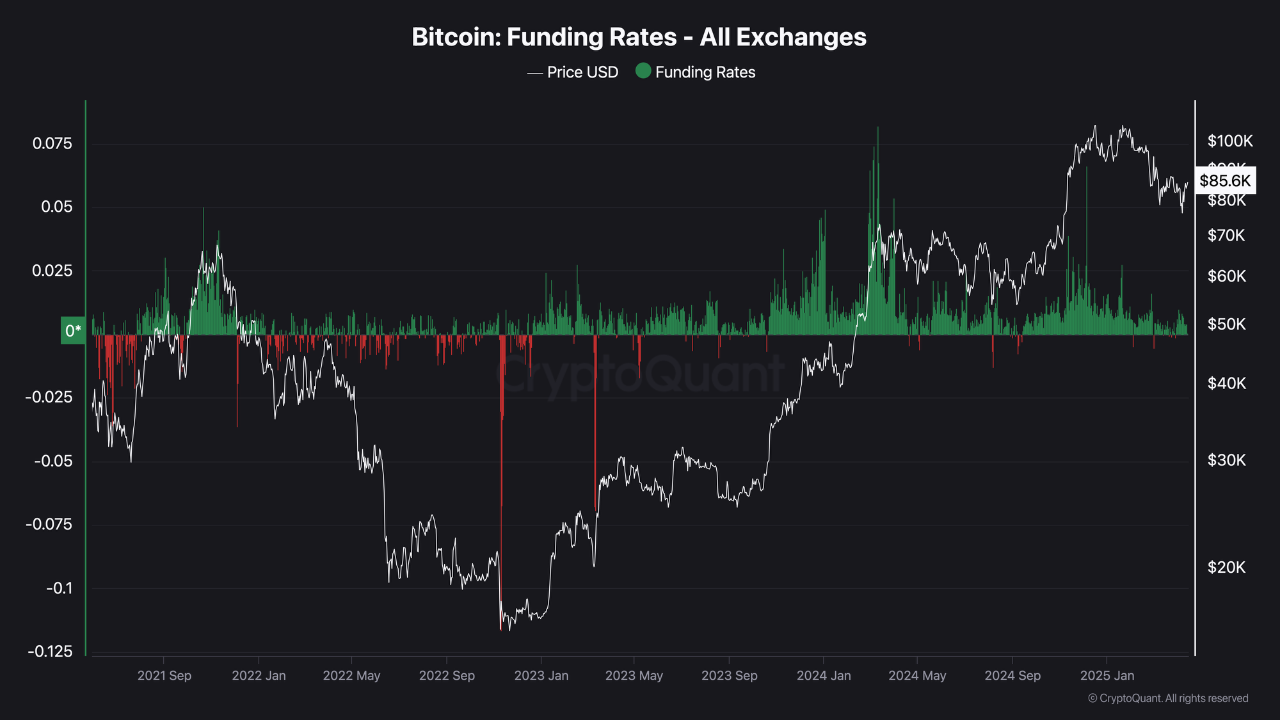Click the $20K price axis label

tap(1226, 567)
